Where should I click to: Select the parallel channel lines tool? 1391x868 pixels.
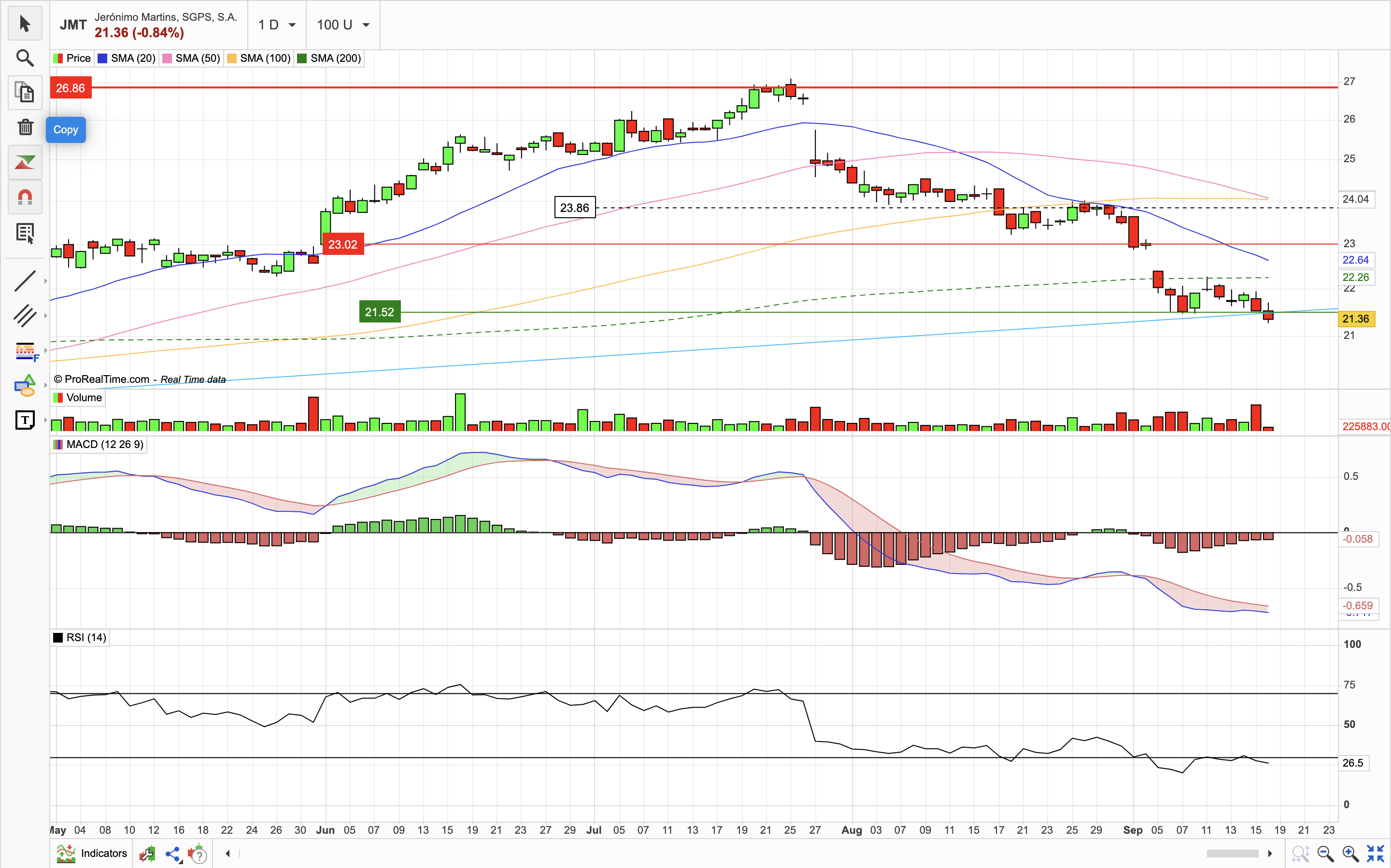25,315
